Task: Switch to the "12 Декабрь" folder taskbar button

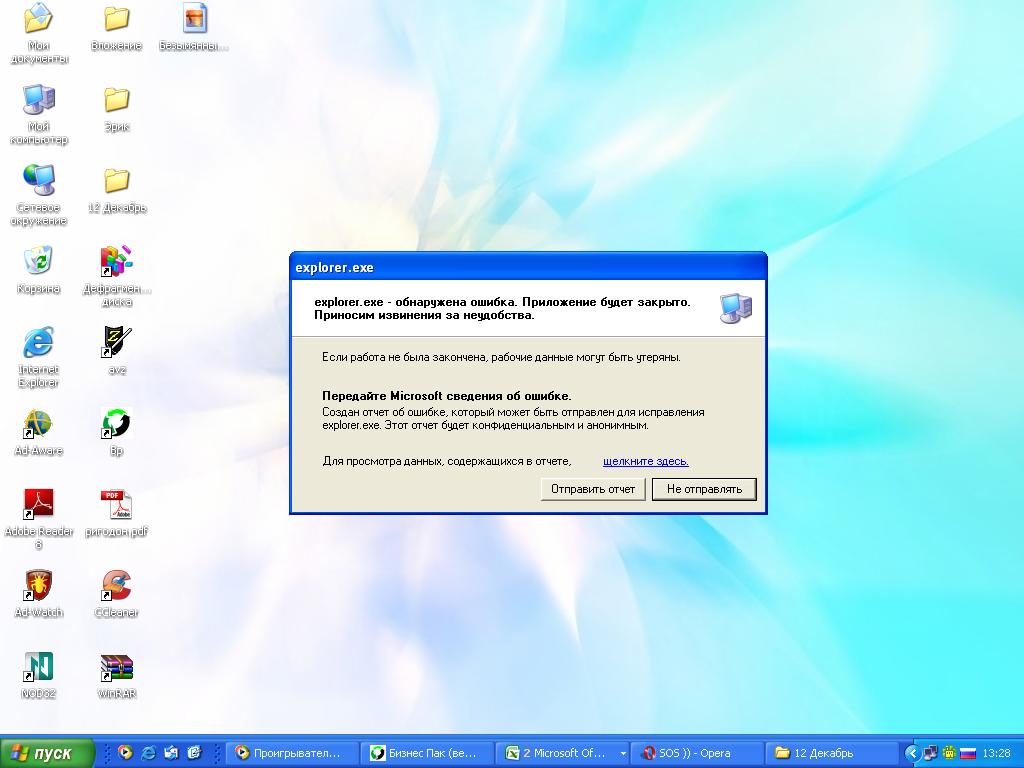Action: (x=831, y=753)
